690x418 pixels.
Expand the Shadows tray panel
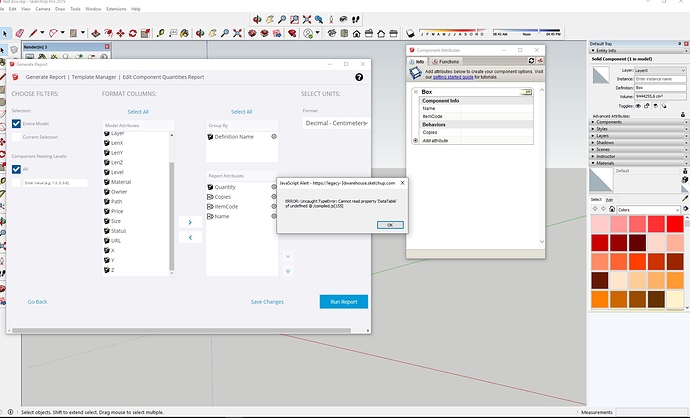[638, 143]
